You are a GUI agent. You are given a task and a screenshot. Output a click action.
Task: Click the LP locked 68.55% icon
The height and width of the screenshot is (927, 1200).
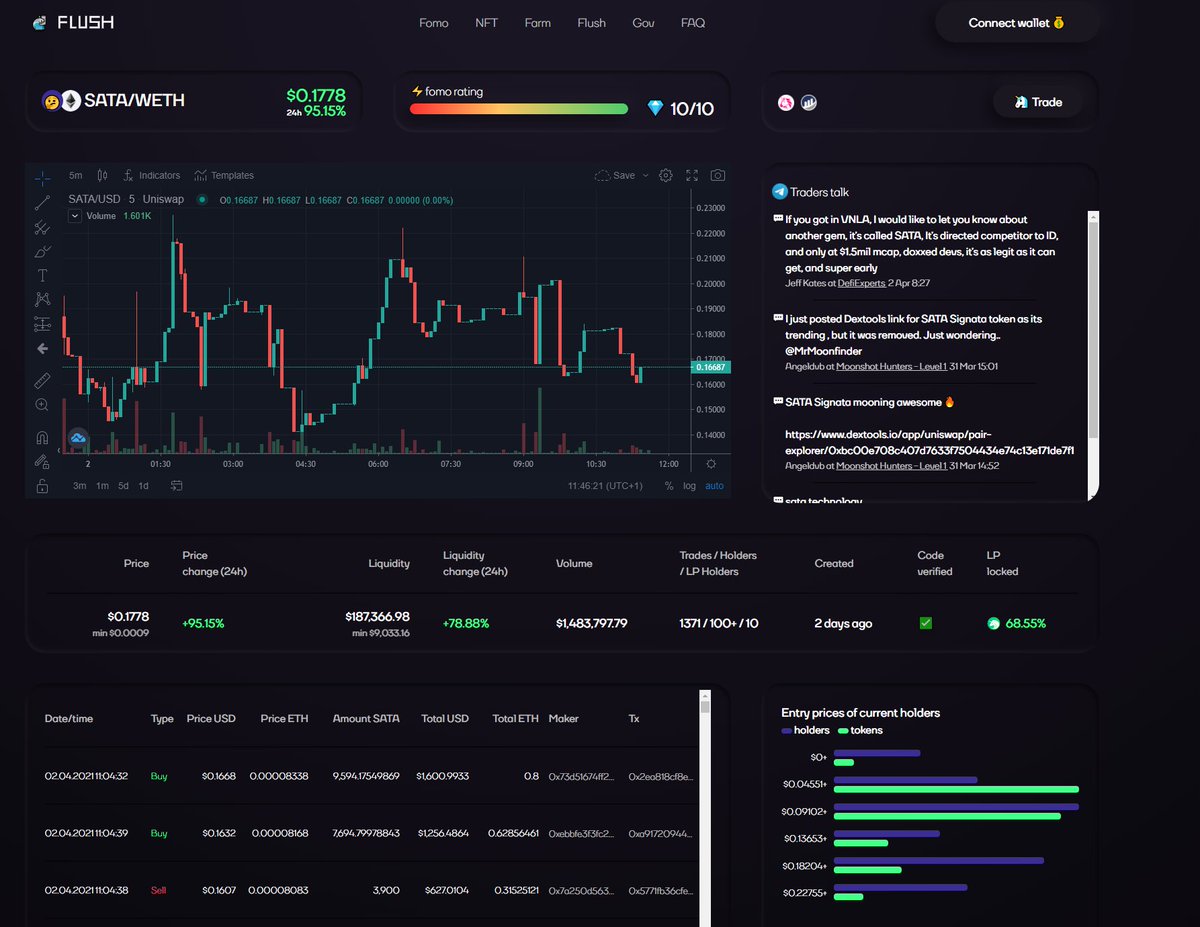click(994, 623)
